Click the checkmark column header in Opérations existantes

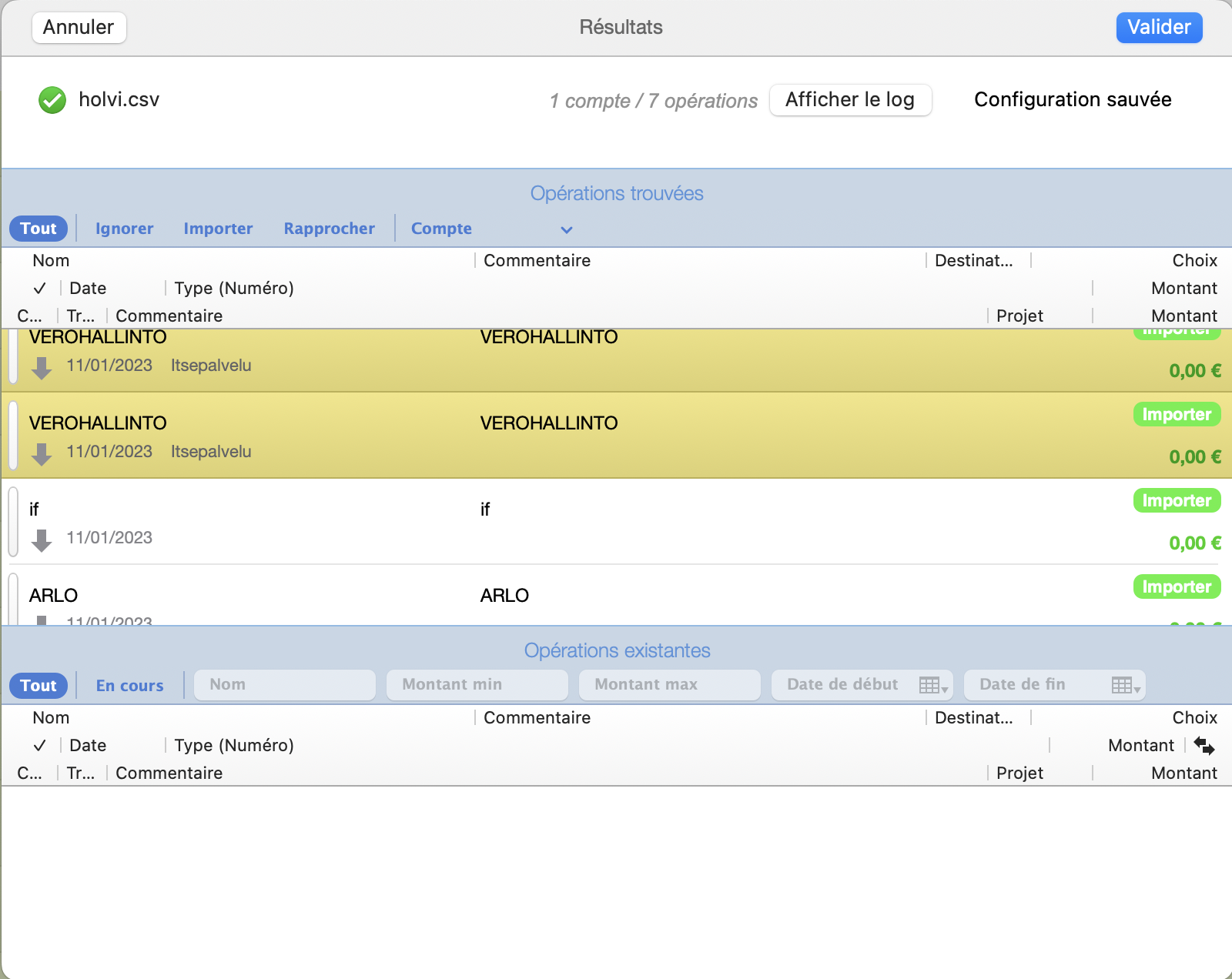pos(40,746)
